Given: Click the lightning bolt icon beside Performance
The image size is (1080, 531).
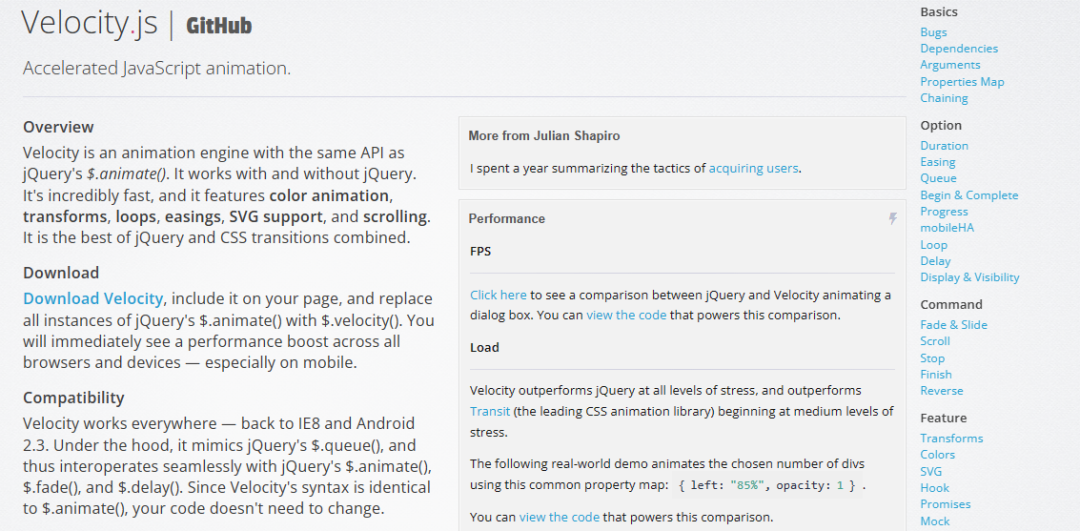Looking at the screenshot, I should 893,219.
